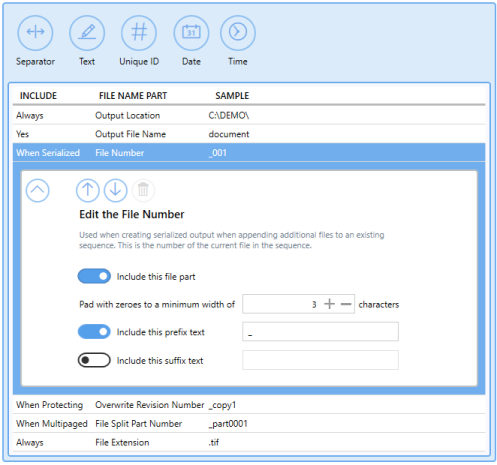
Task: Click the FILE NAME PART column header
Action: coord(133,96)
